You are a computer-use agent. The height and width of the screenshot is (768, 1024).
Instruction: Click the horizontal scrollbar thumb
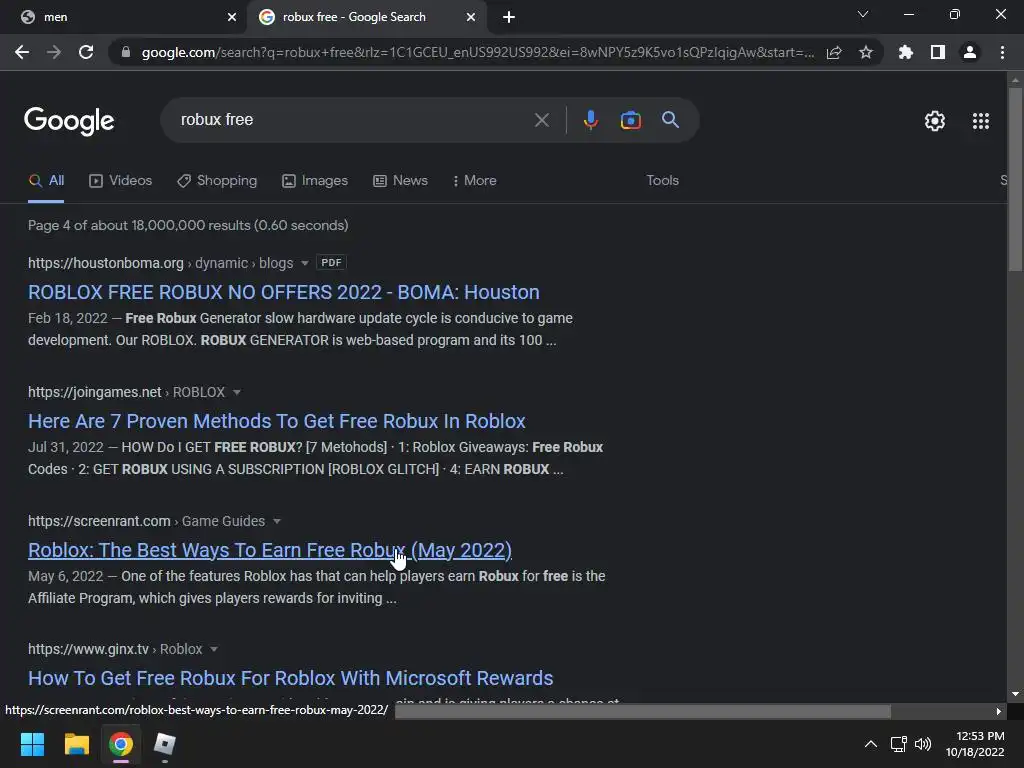[x=643, y=711]
